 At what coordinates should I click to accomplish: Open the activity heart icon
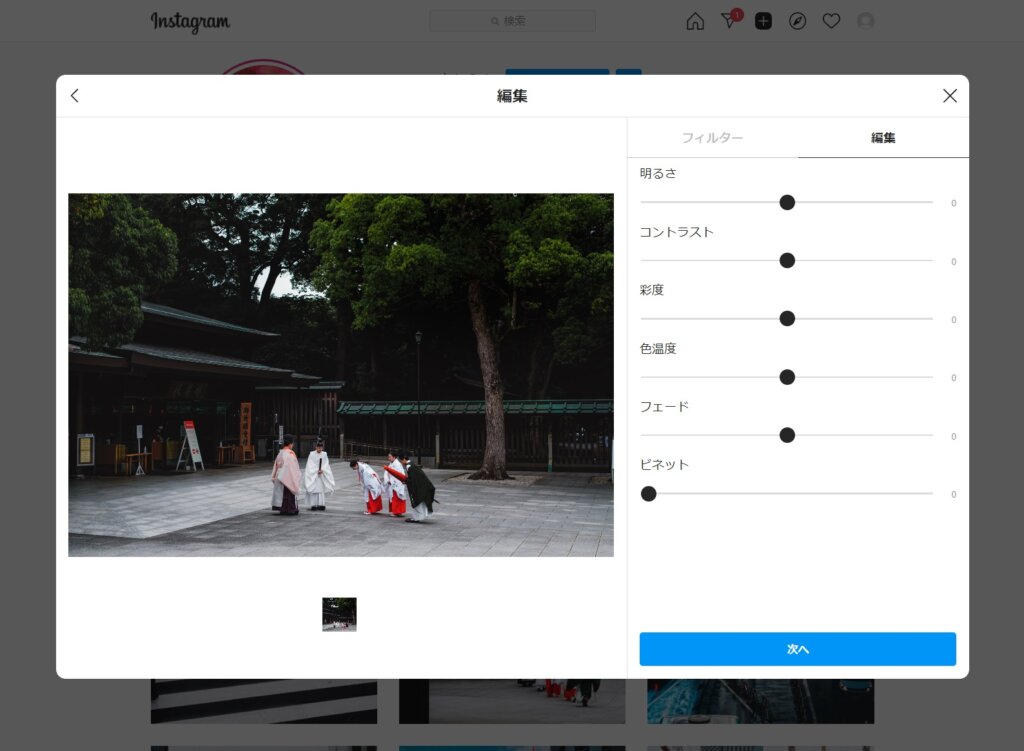[831, 22]
